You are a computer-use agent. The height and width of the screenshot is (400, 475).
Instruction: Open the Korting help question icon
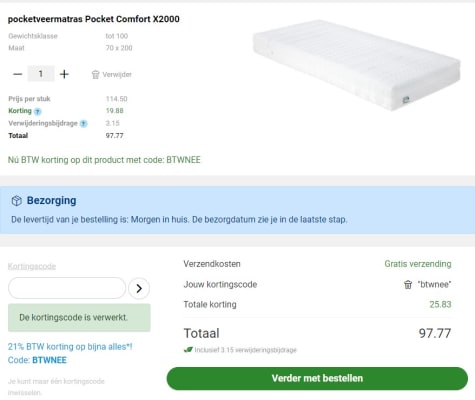38,111
